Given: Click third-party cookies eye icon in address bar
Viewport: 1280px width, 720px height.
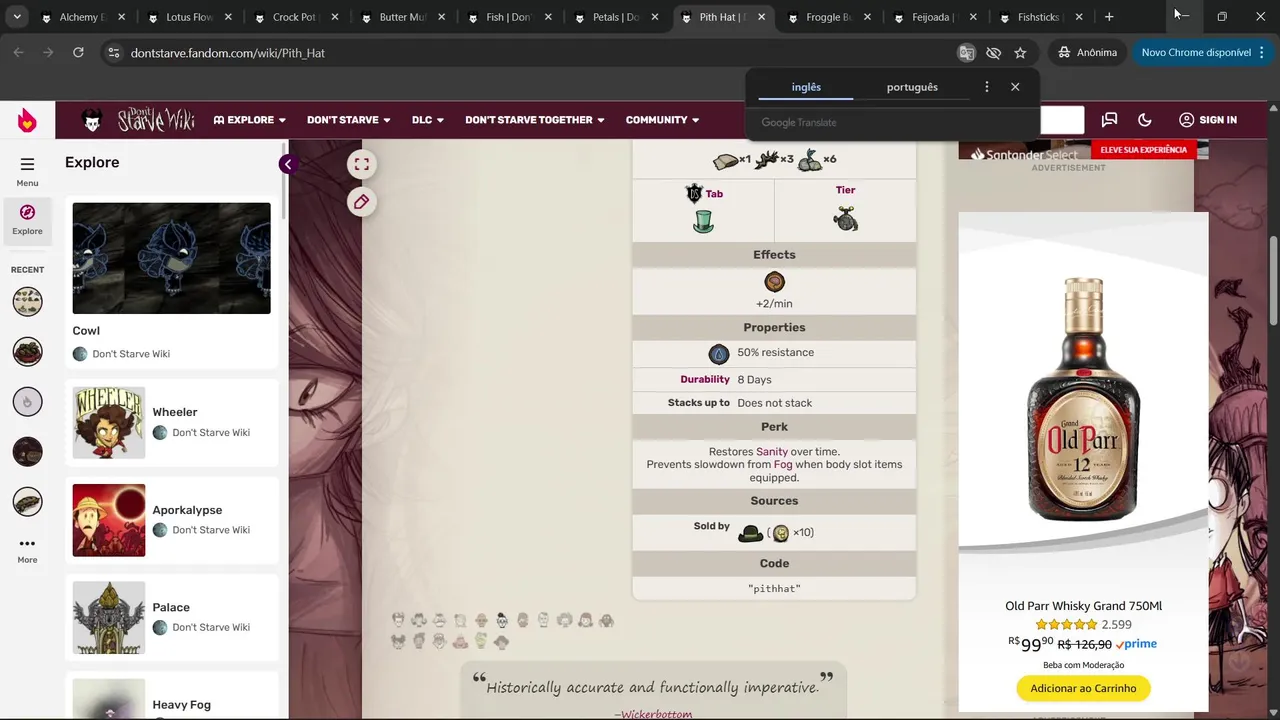Looking at the screenshot, I should tap(993, 53).
